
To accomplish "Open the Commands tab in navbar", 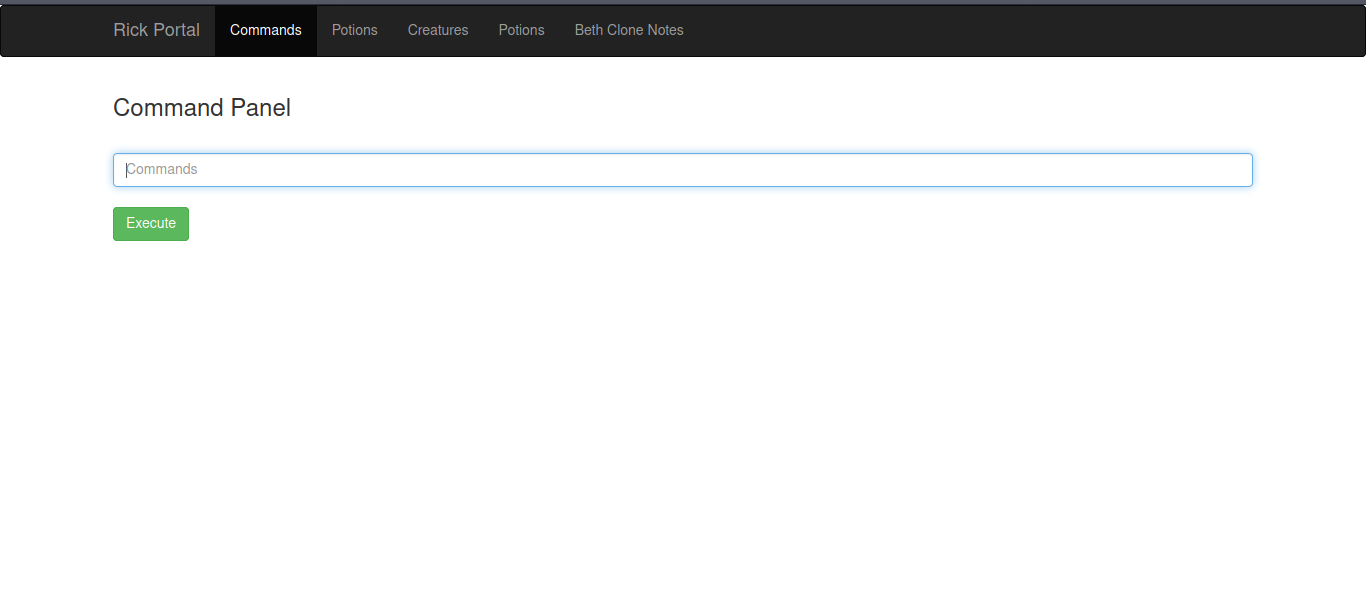I will click(x=265, y=30).
